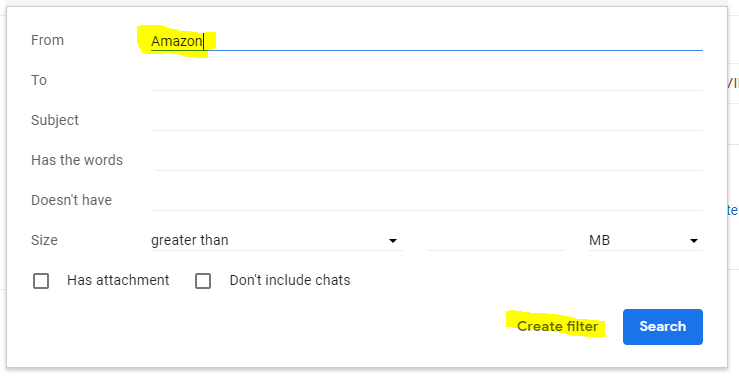Click the size number input field
Image resolution: width=739 pixels, height=378 pixels.
[495, 240]
